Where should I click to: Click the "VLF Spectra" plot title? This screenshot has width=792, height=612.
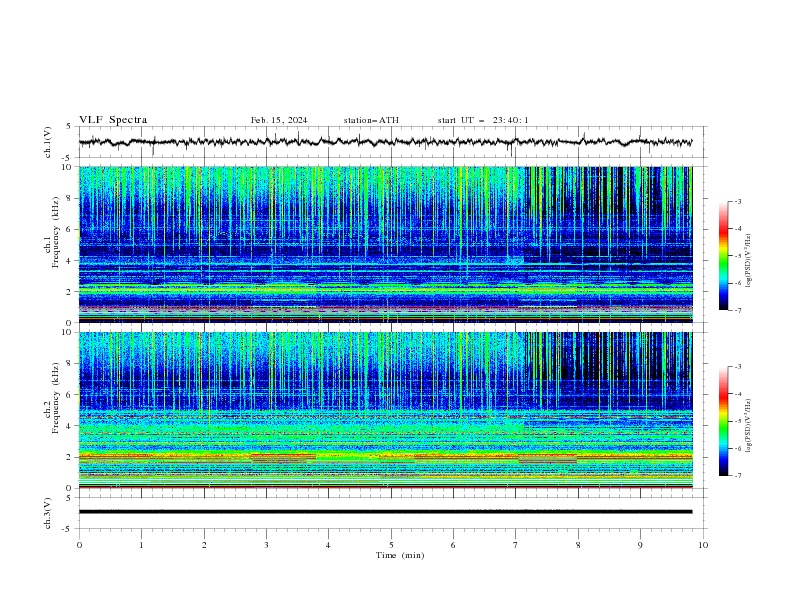click(x=113, y=120)
